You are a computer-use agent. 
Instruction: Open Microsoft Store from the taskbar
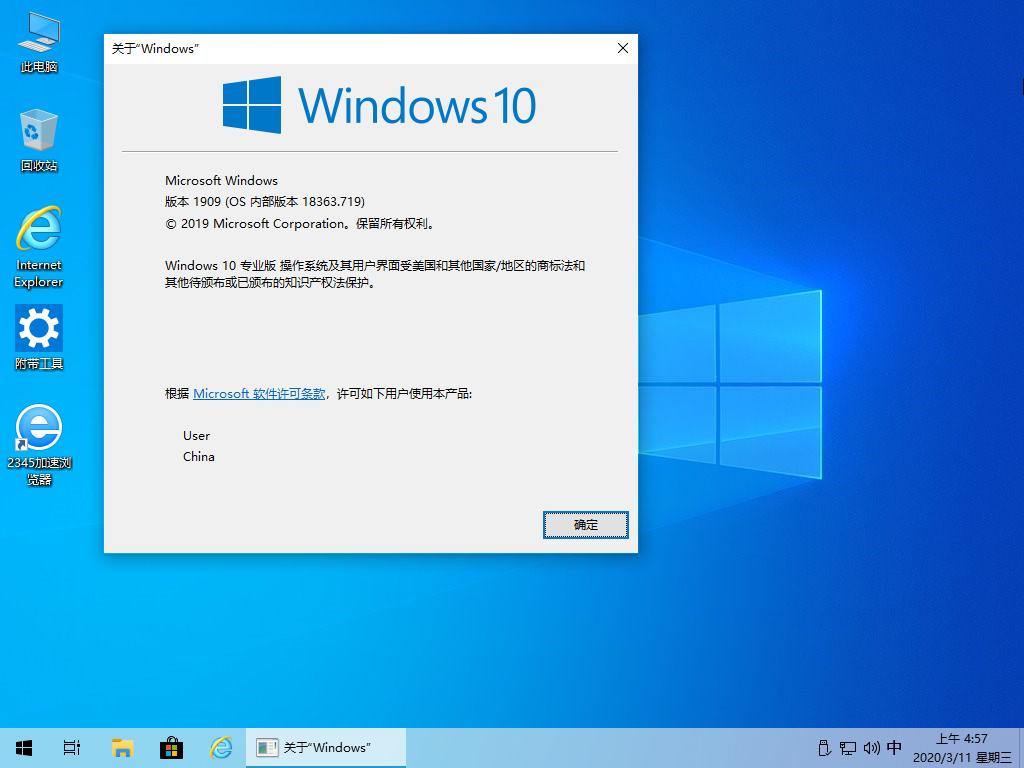[171, 747]
